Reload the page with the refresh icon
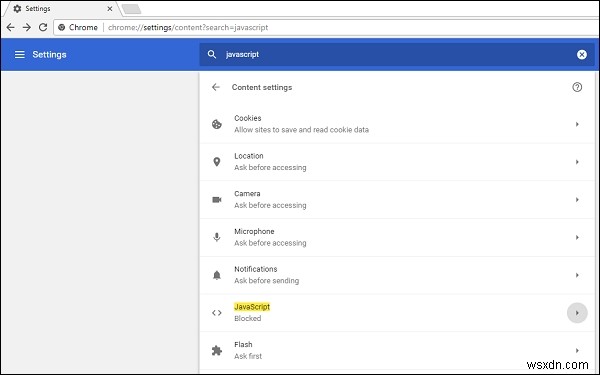This screenshot has height=375, width=600. tap(43, 27)
